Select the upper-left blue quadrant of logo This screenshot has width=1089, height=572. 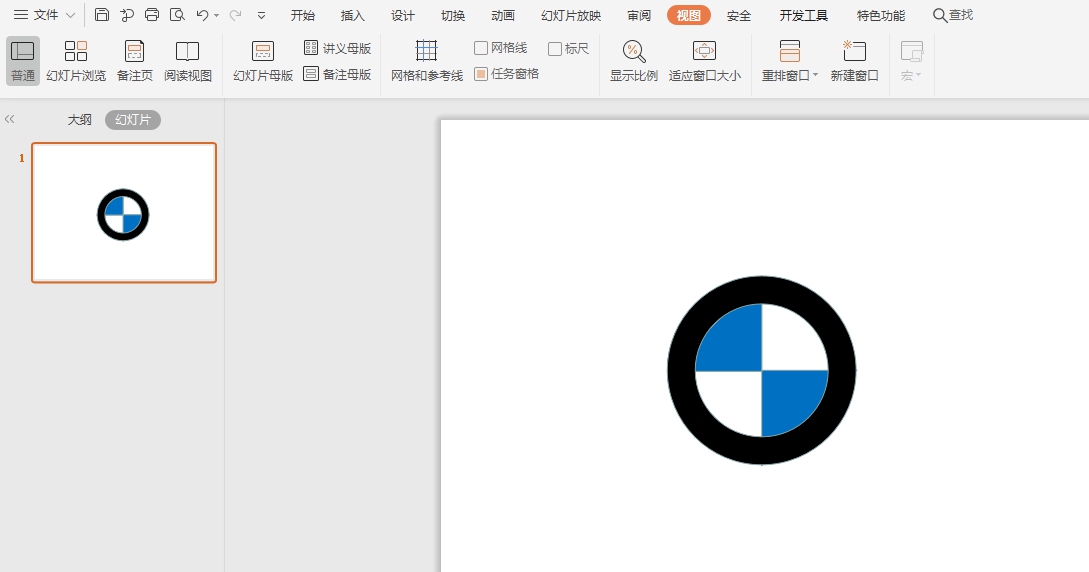coord(736,344)
